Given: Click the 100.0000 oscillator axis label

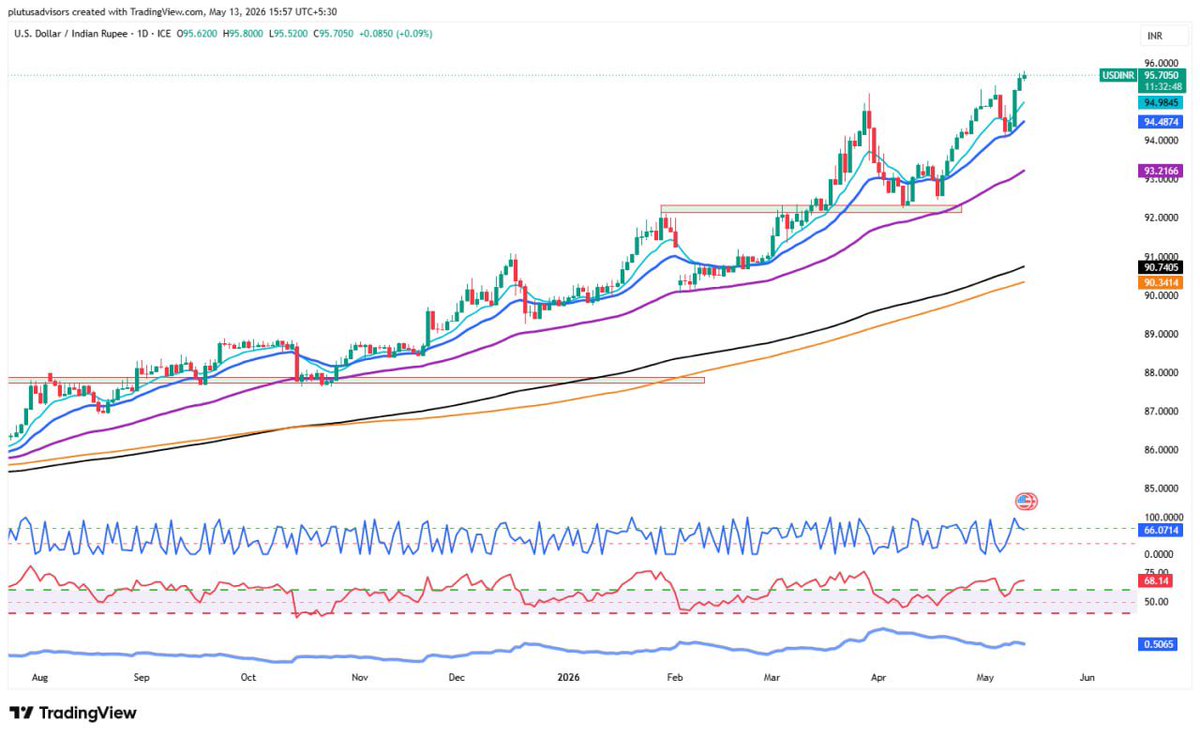Looking at the screenshot, I should pyautogui.click(x=1162, y=518).
